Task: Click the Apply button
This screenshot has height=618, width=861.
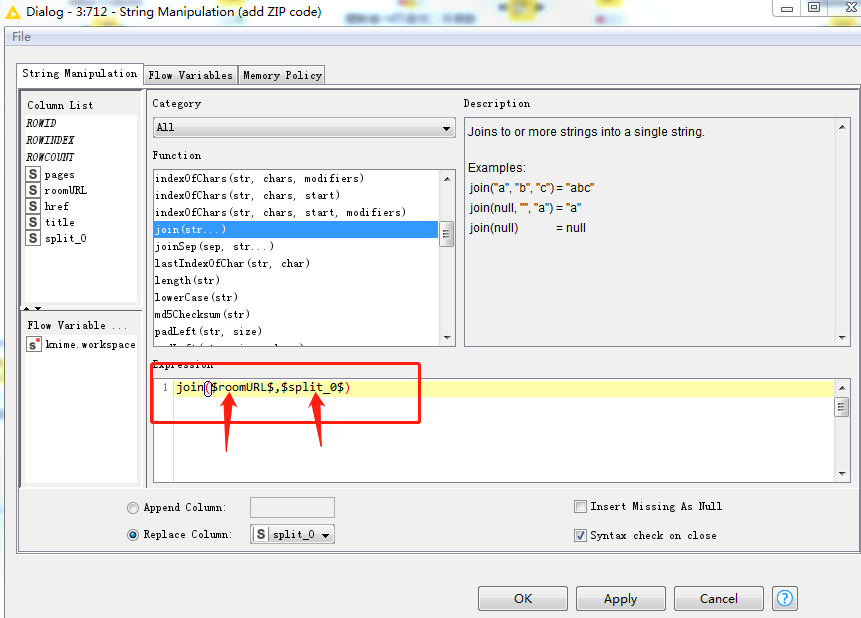Action: (x=620, y=598)
